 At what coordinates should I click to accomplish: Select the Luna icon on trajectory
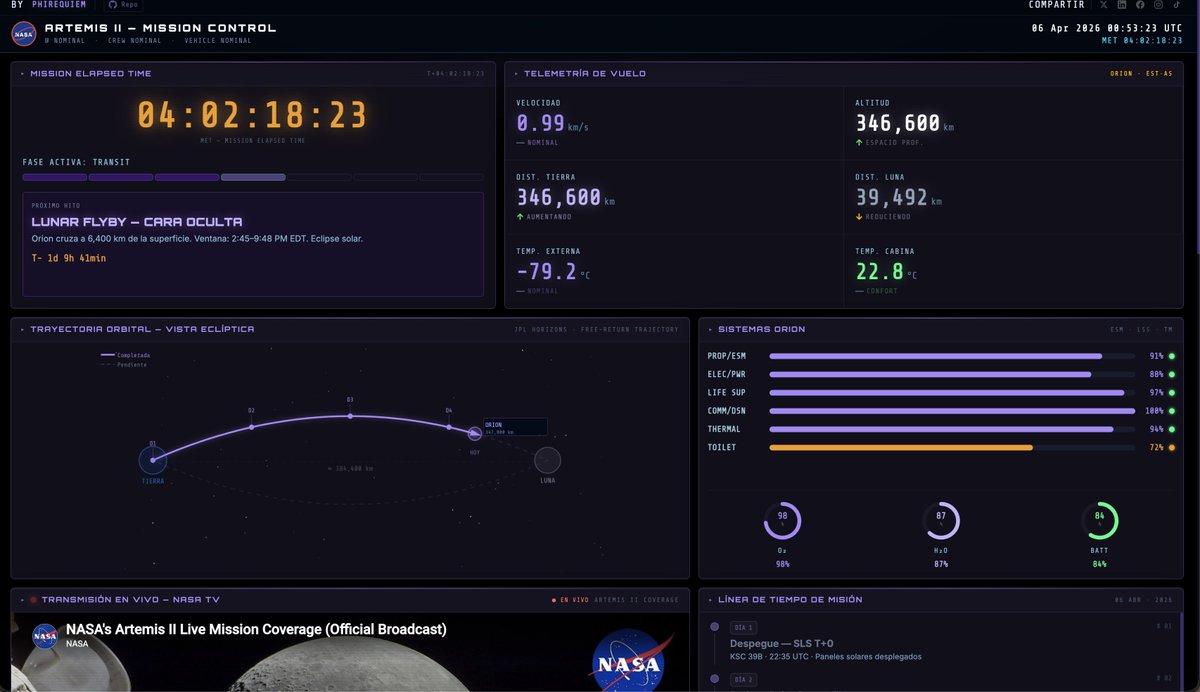click(547, 460)
